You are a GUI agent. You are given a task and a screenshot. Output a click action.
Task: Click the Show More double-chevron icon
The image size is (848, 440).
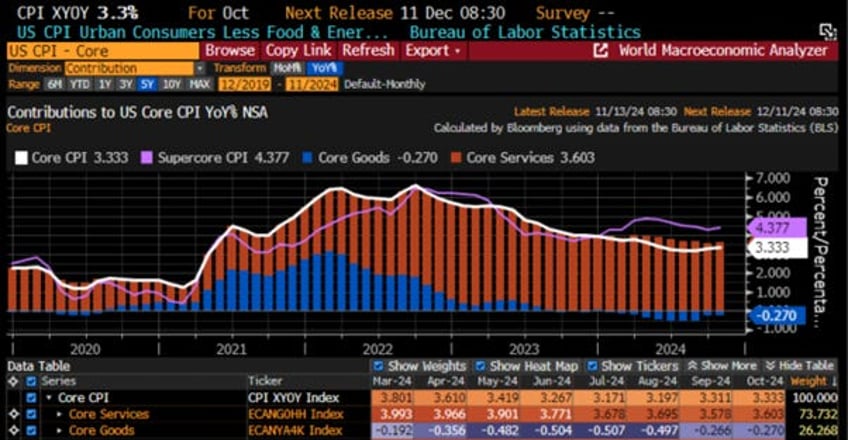[x=692, y=366]
